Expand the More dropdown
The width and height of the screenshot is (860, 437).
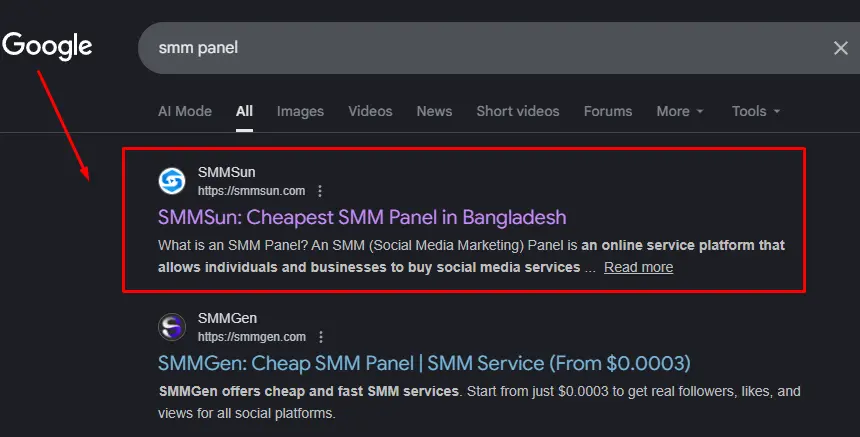click(x=680, y=111)
